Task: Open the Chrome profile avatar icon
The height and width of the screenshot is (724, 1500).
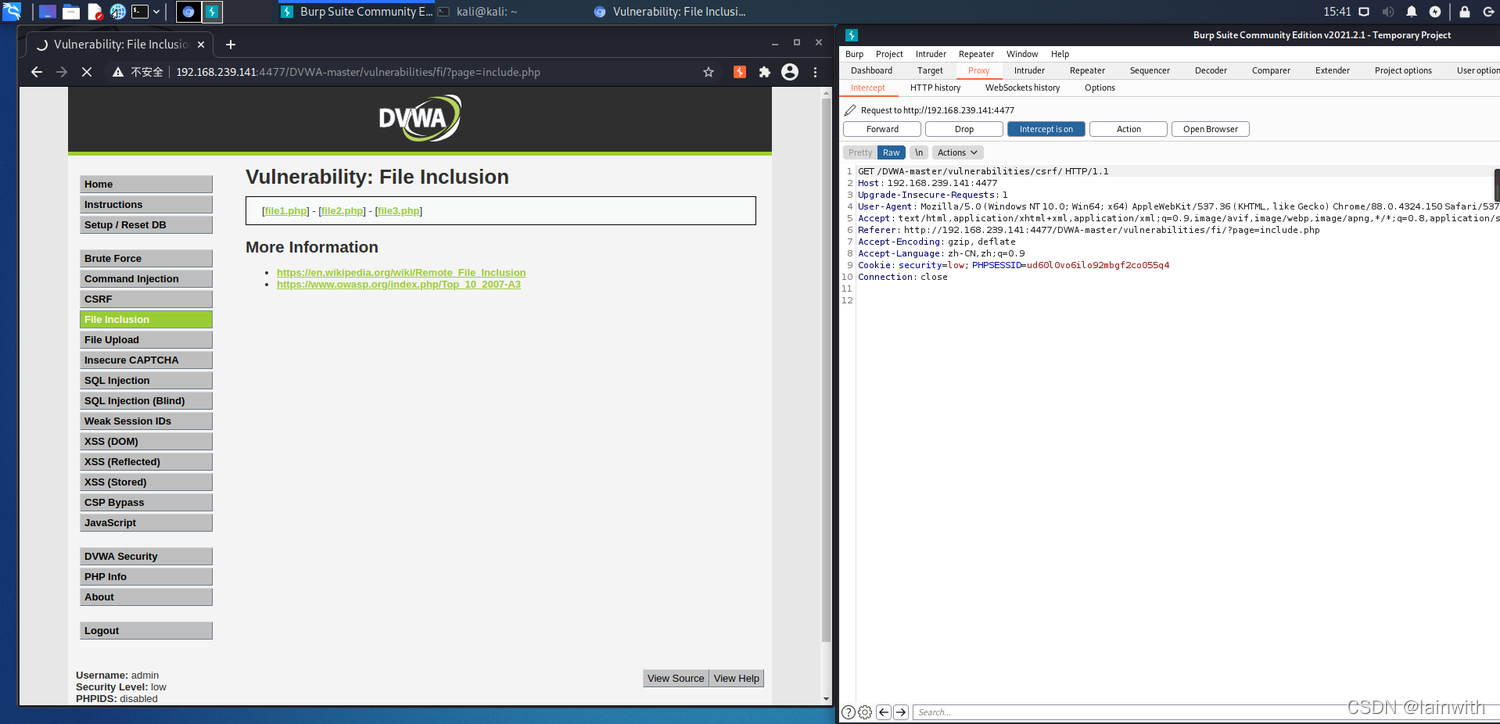Action: (790, 72)
